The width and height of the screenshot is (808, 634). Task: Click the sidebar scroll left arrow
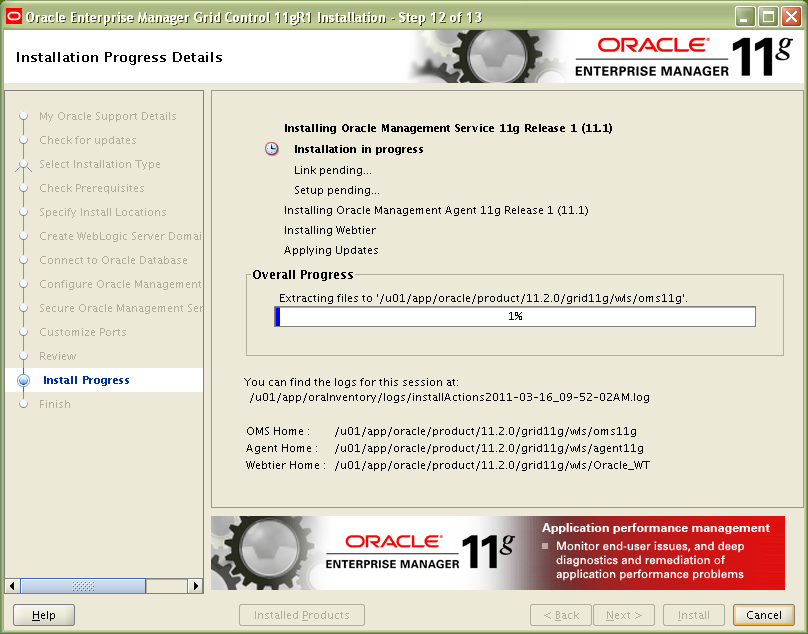12,586
